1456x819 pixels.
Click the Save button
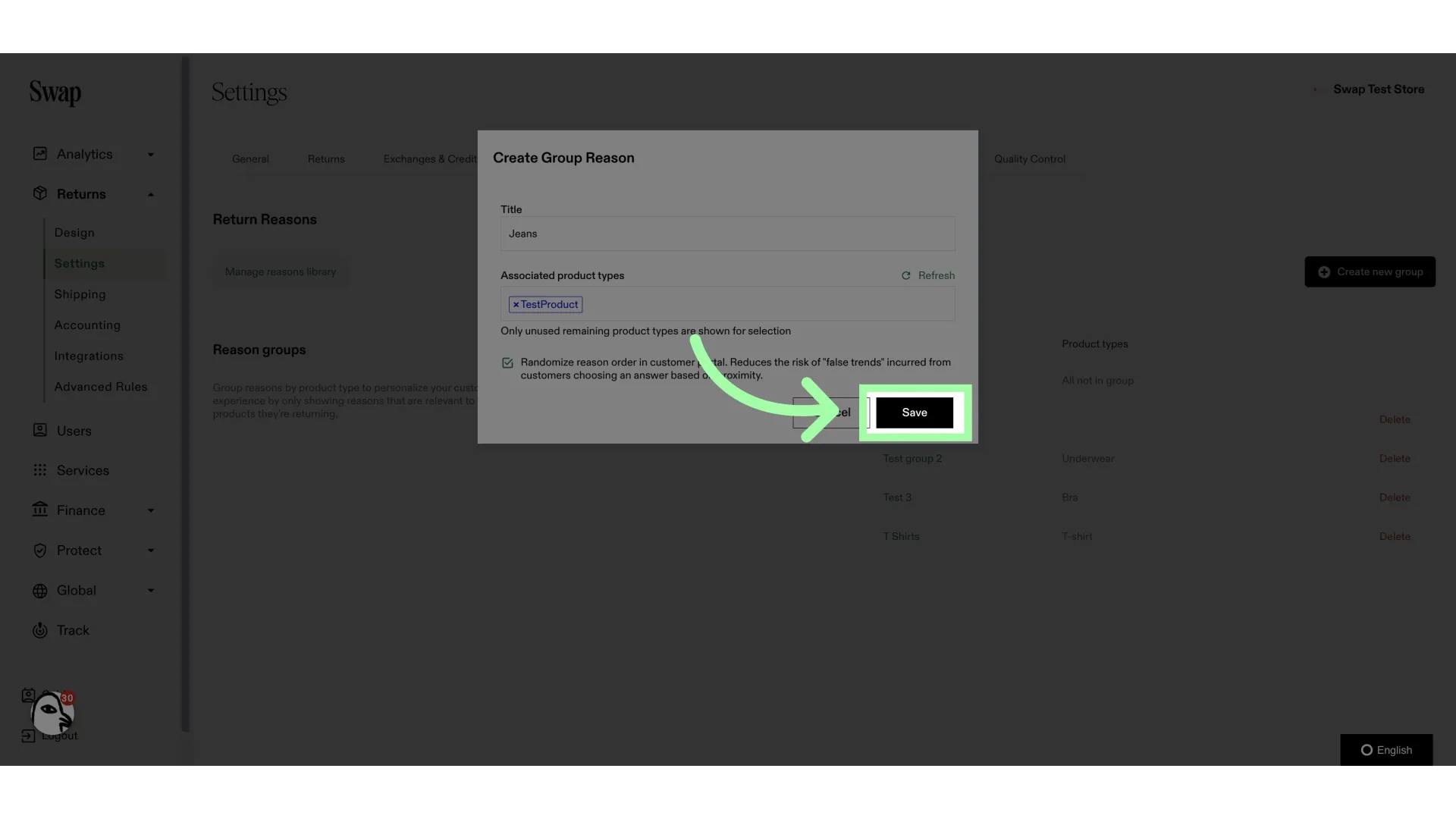[915, 413]
